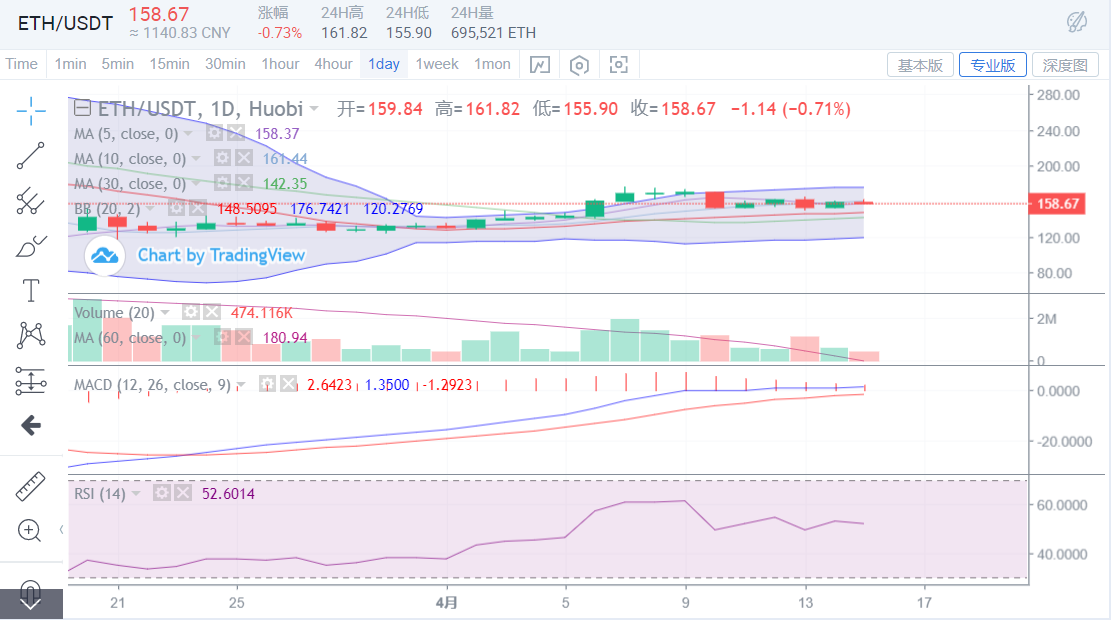Viewport: 1111px width, 620px height.
Task: Select the 15min interval
Action: pyautogui.click(x=169, y=64)
